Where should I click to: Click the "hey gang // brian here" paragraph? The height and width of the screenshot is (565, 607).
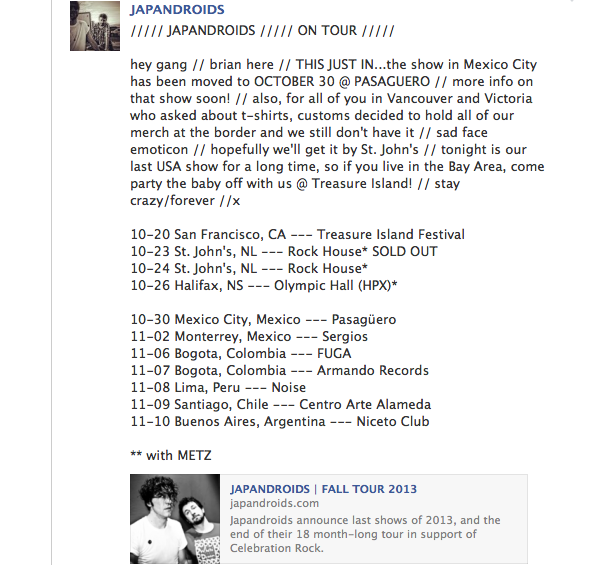(x=330, y=132)
